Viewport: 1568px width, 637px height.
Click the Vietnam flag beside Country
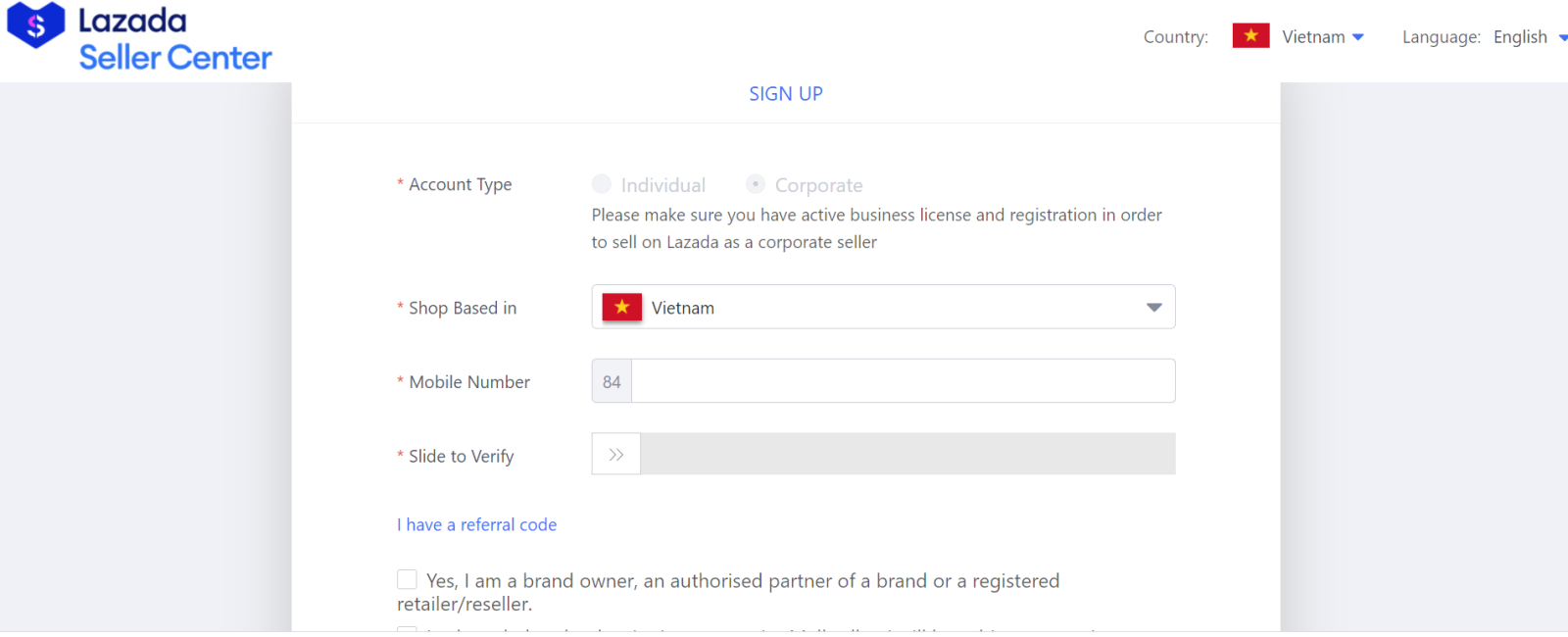click(x=1250, y=36)
